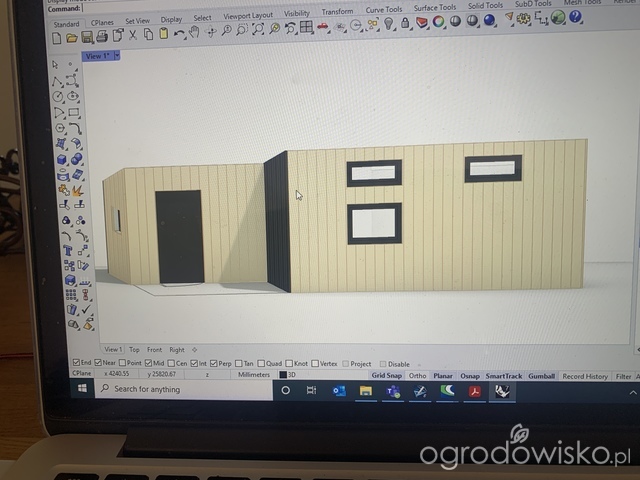Toggle the Near osnap checkbox
Image resolution: width=640 pixels, height=480 pixels.
pos(98,362)
